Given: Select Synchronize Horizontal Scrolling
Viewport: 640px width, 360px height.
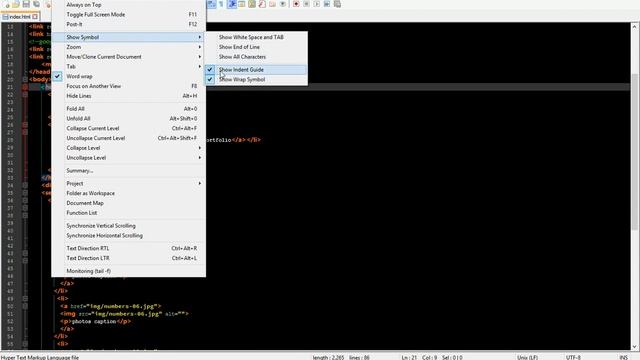Looking at the screenshot, I should (x=128, y=236).
